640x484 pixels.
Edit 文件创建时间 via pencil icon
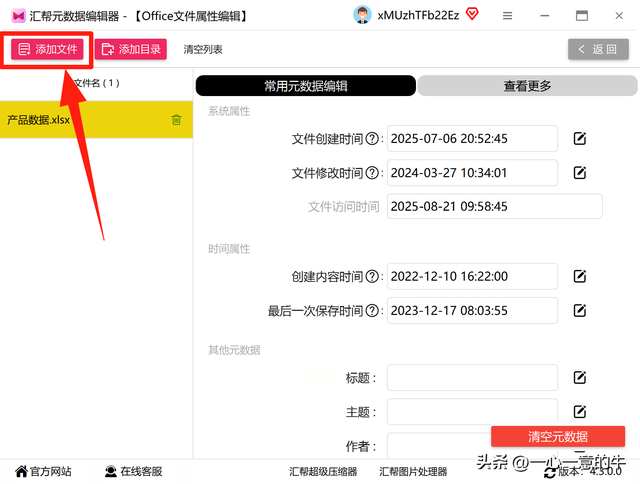click(x=580, y=139)
